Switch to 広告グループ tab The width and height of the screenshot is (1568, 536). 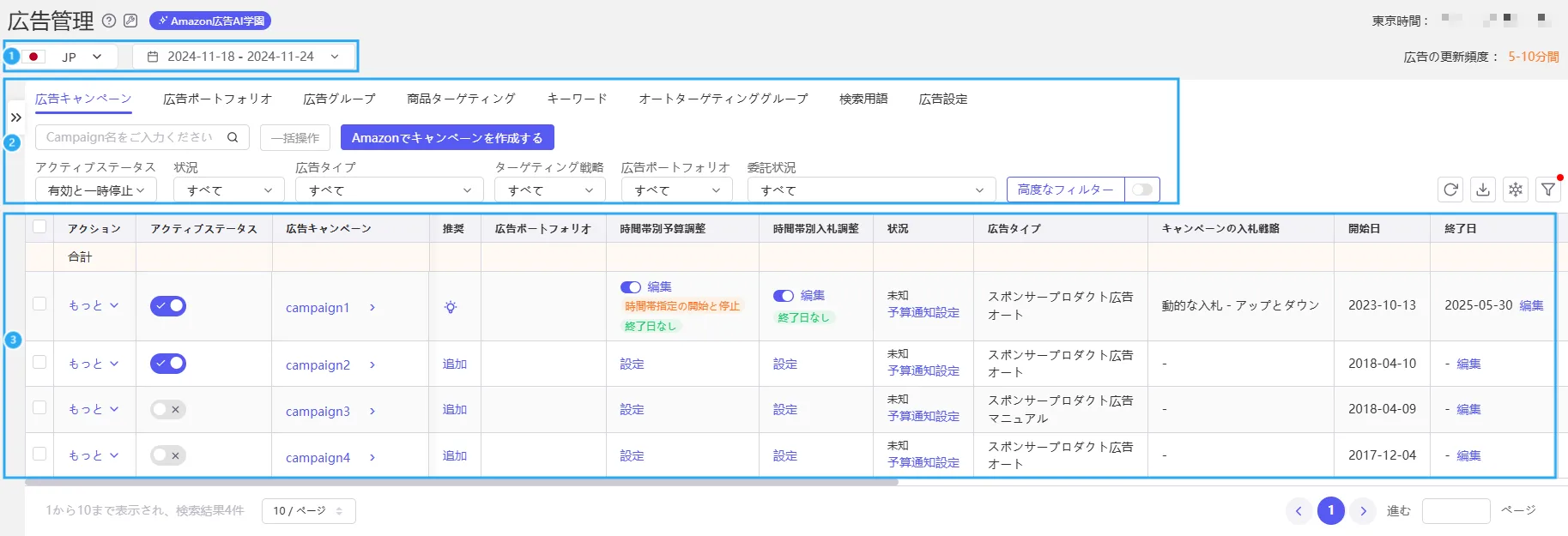340,99
